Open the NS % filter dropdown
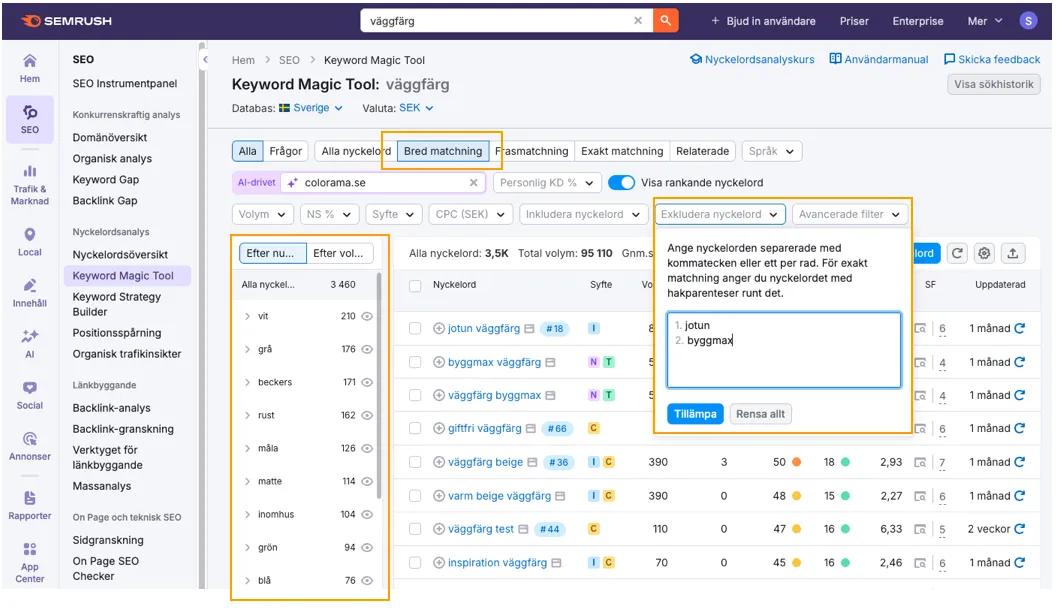This screenshot has width=1064, height=608. [328, 214]
